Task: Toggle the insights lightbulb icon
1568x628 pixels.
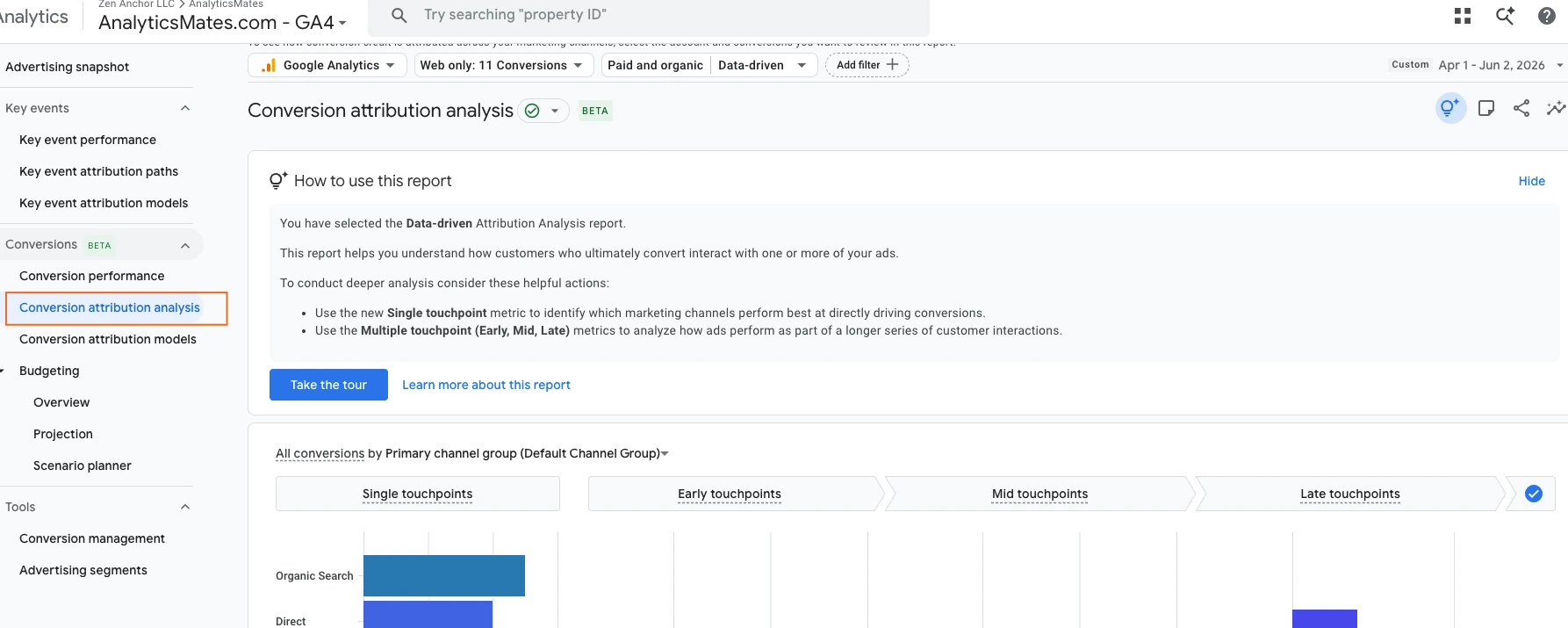Action: tap(1450, 108)
